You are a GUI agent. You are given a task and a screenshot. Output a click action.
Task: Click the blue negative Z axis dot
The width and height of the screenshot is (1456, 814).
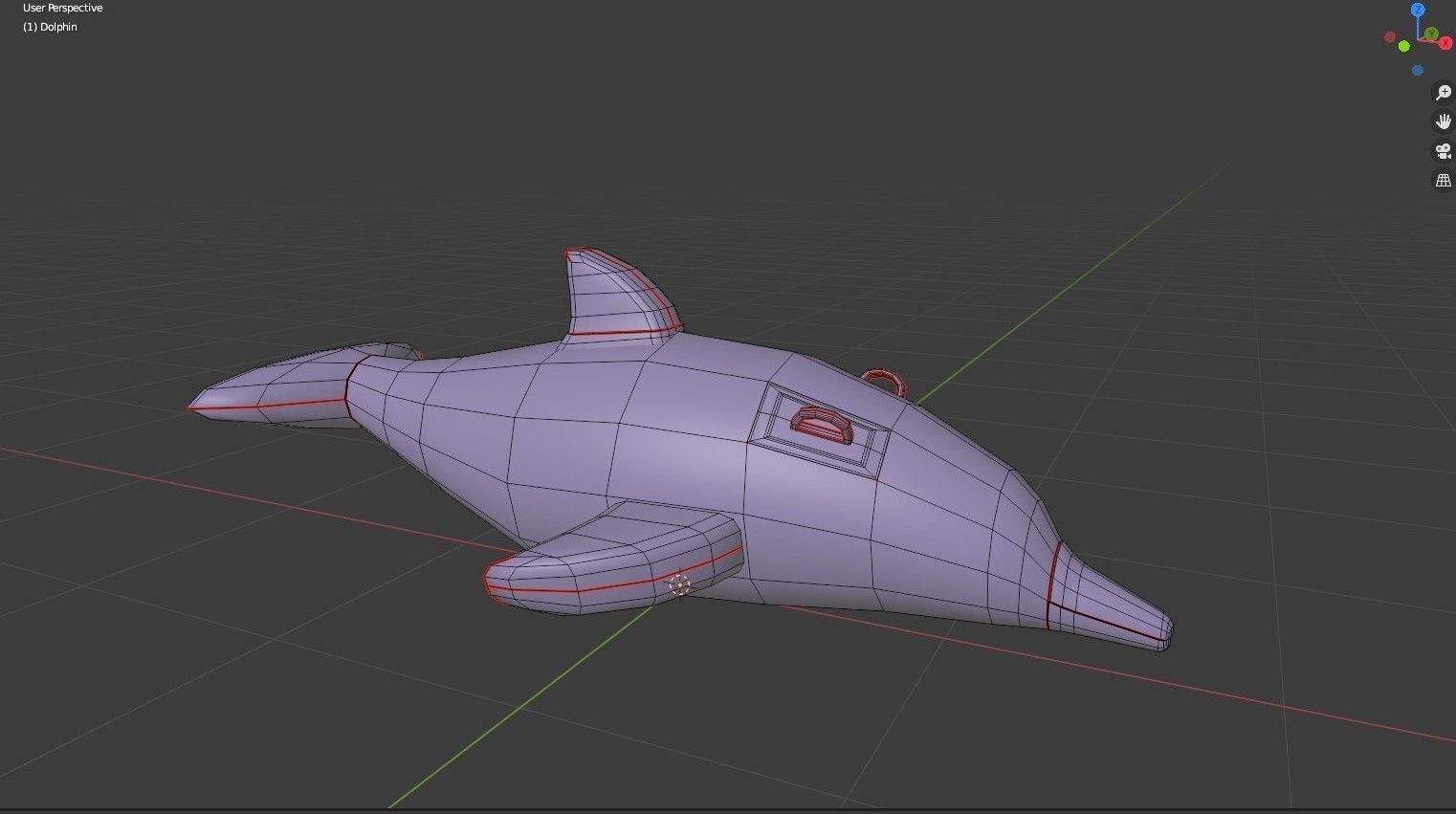tap(1418, 70)
